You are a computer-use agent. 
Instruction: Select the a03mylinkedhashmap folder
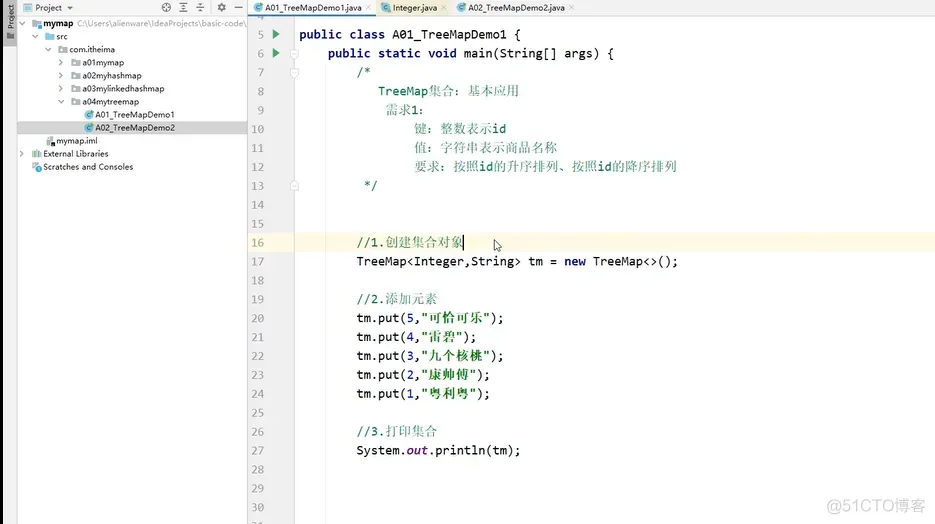[x=123, y=89]
